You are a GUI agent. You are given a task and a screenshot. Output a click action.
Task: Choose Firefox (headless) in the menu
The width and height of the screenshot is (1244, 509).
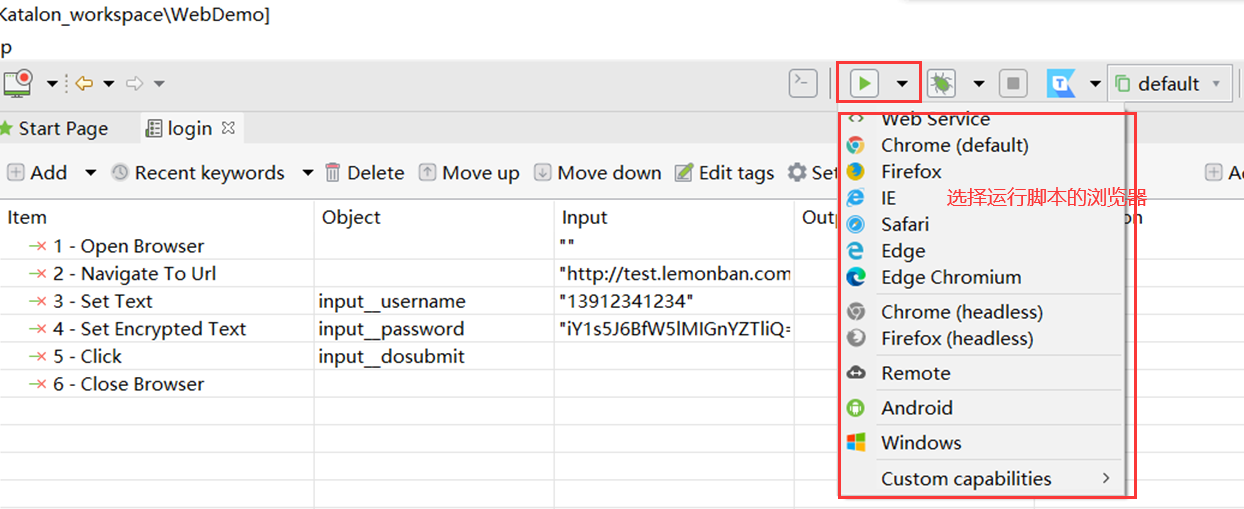point(956,339)
